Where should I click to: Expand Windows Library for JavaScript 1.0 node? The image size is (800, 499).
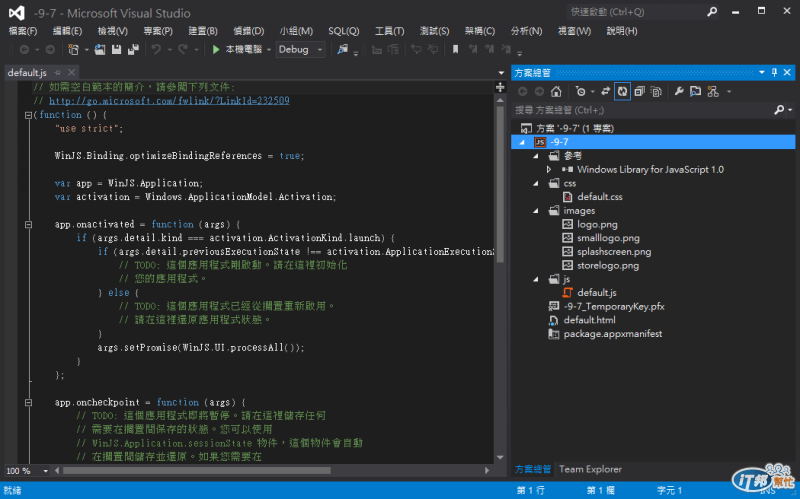point(549,169)
